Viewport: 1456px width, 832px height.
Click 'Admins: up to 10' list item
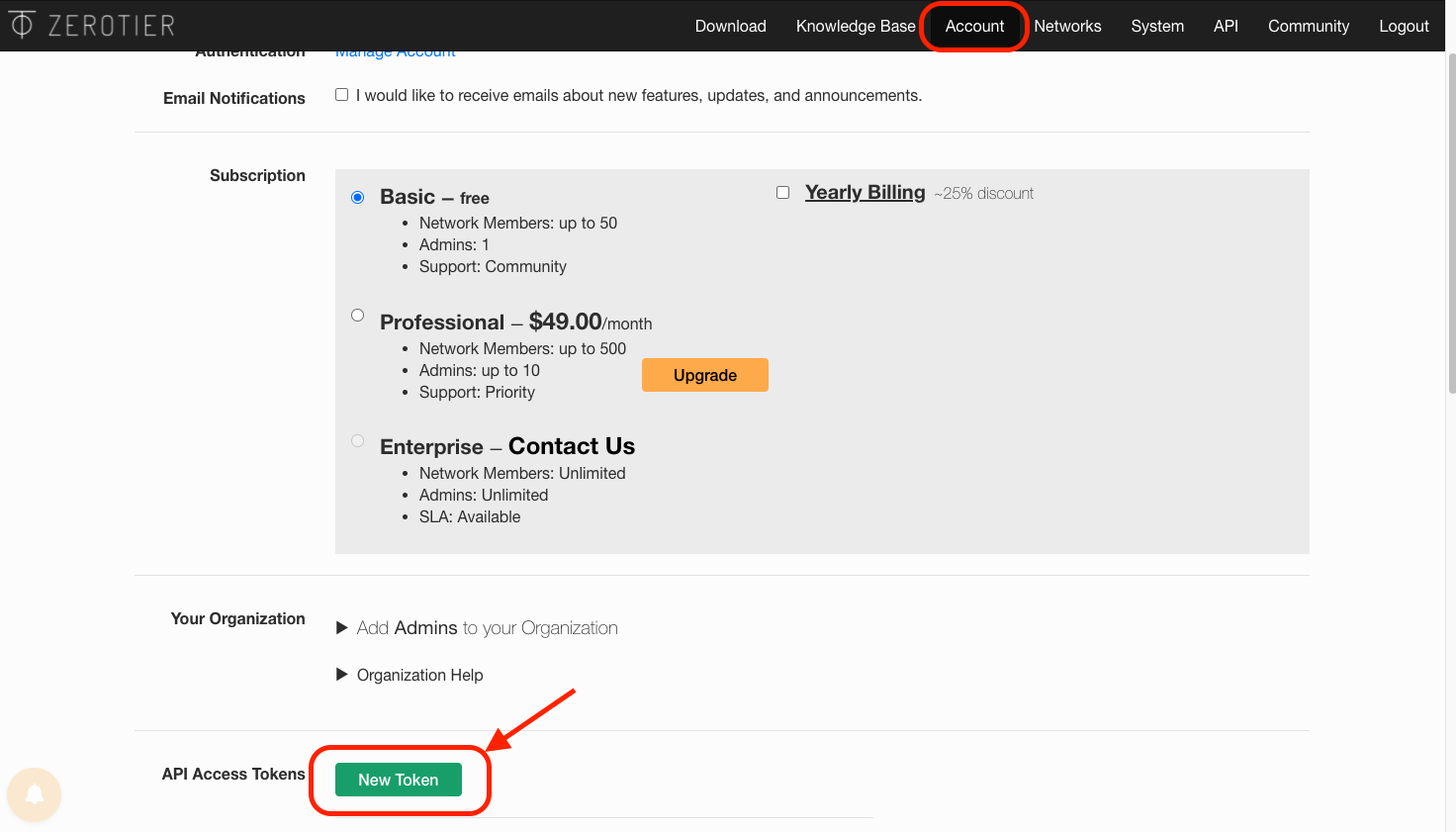click(480, 370)
